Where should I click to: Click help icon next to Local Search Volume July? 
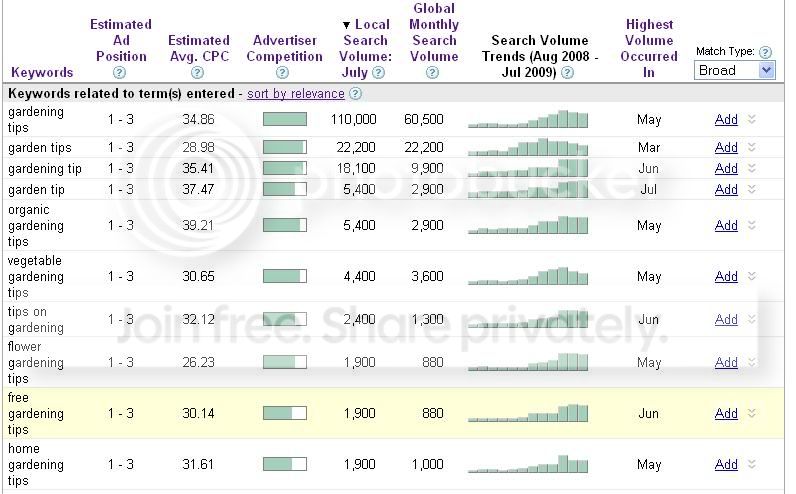point(378,73)
